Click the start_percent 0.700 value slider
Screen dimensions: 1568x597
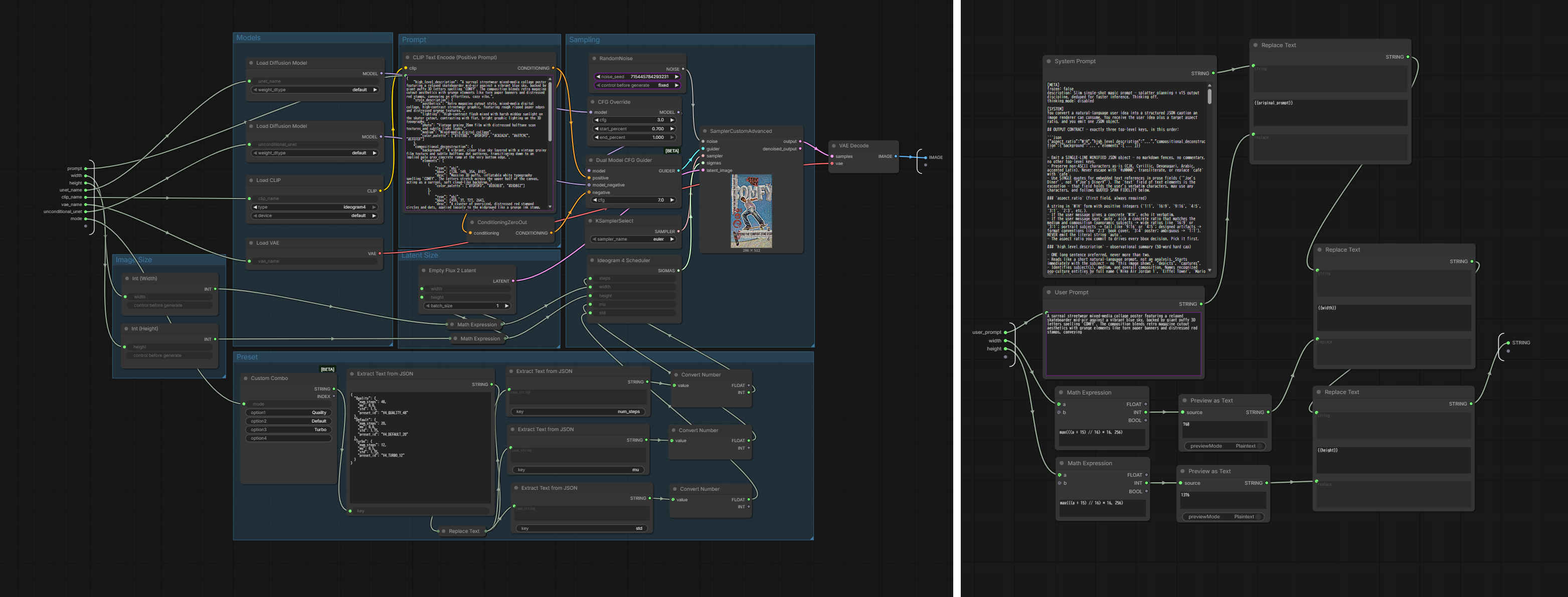pyautogui.click(x=634, y=129)
